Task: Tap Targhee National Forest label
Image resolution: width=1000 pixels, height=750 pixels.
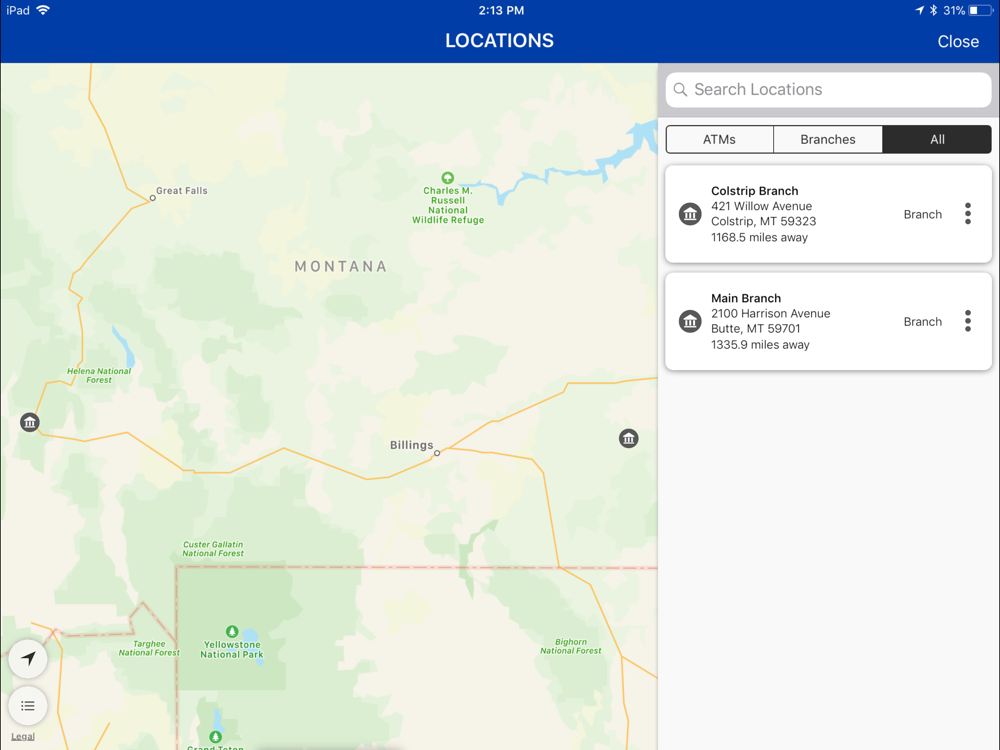Action: 149,648
